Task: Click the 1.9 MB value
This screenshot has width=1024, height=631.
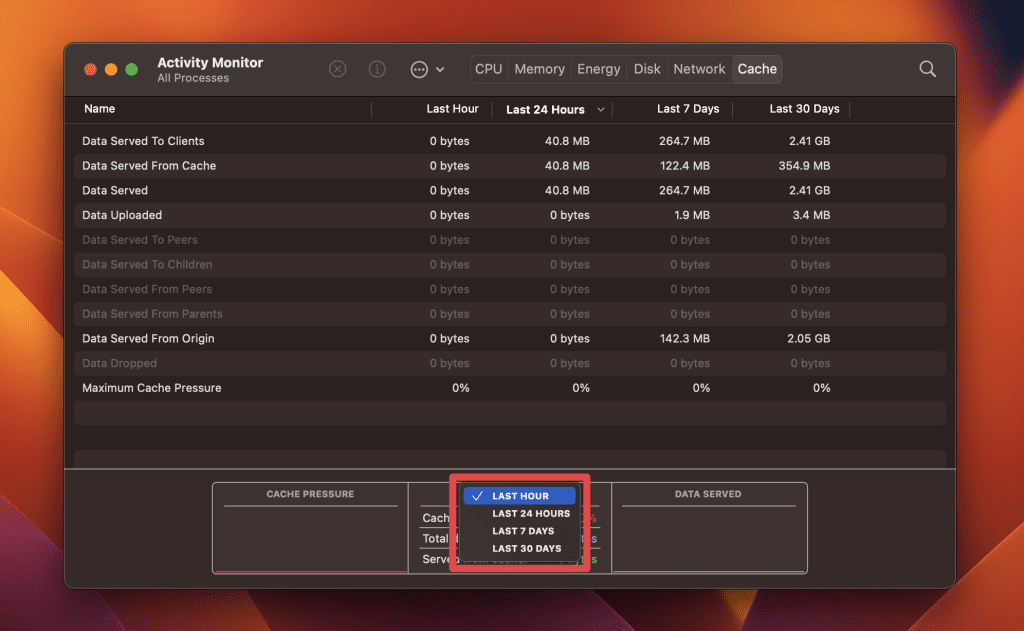Action: 692,215
